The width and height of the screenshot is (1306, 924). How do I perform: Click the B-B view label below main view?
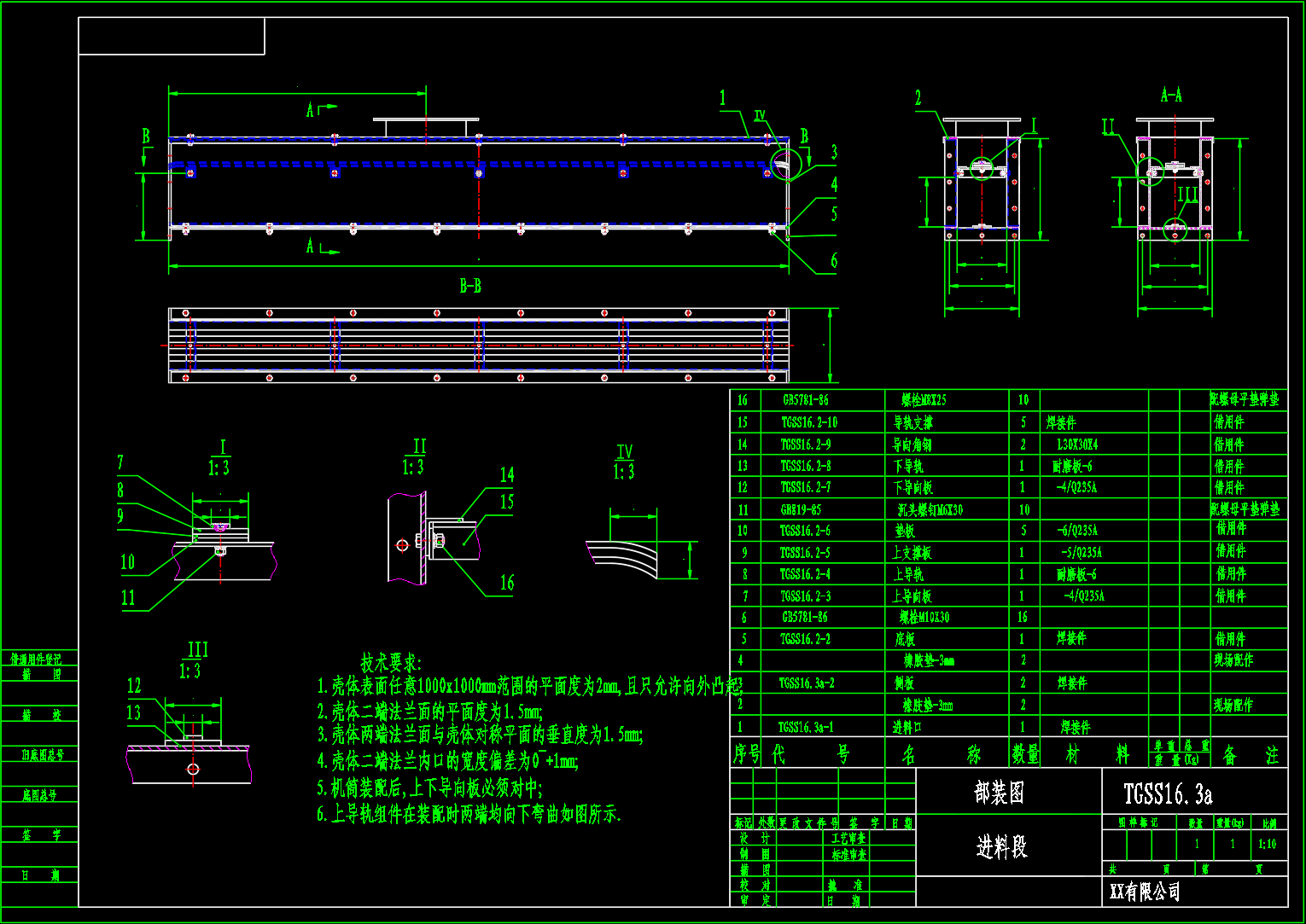coord(470,287)
